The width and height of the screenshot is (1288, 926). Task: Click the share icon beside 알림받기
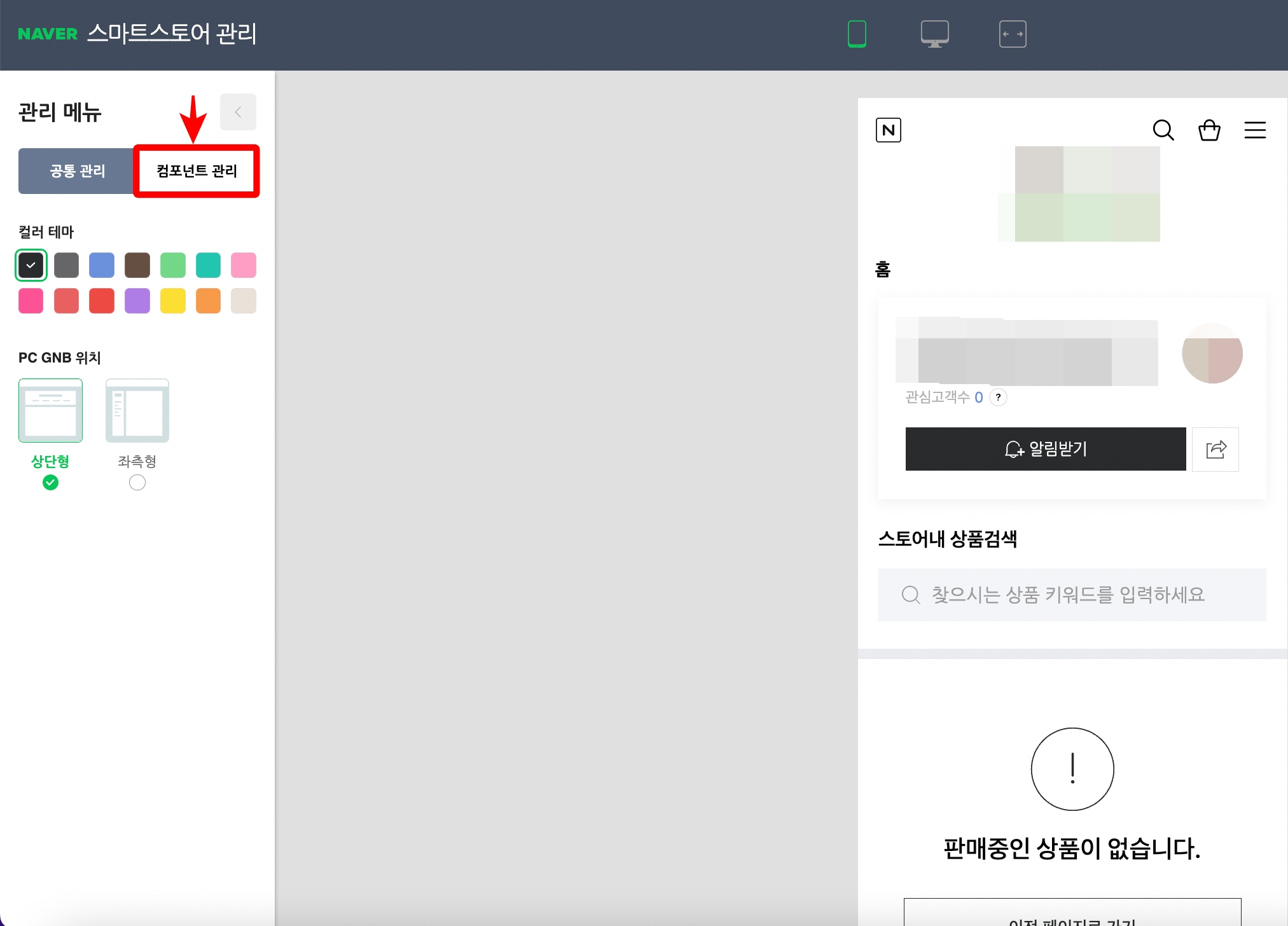point(1215,449)
